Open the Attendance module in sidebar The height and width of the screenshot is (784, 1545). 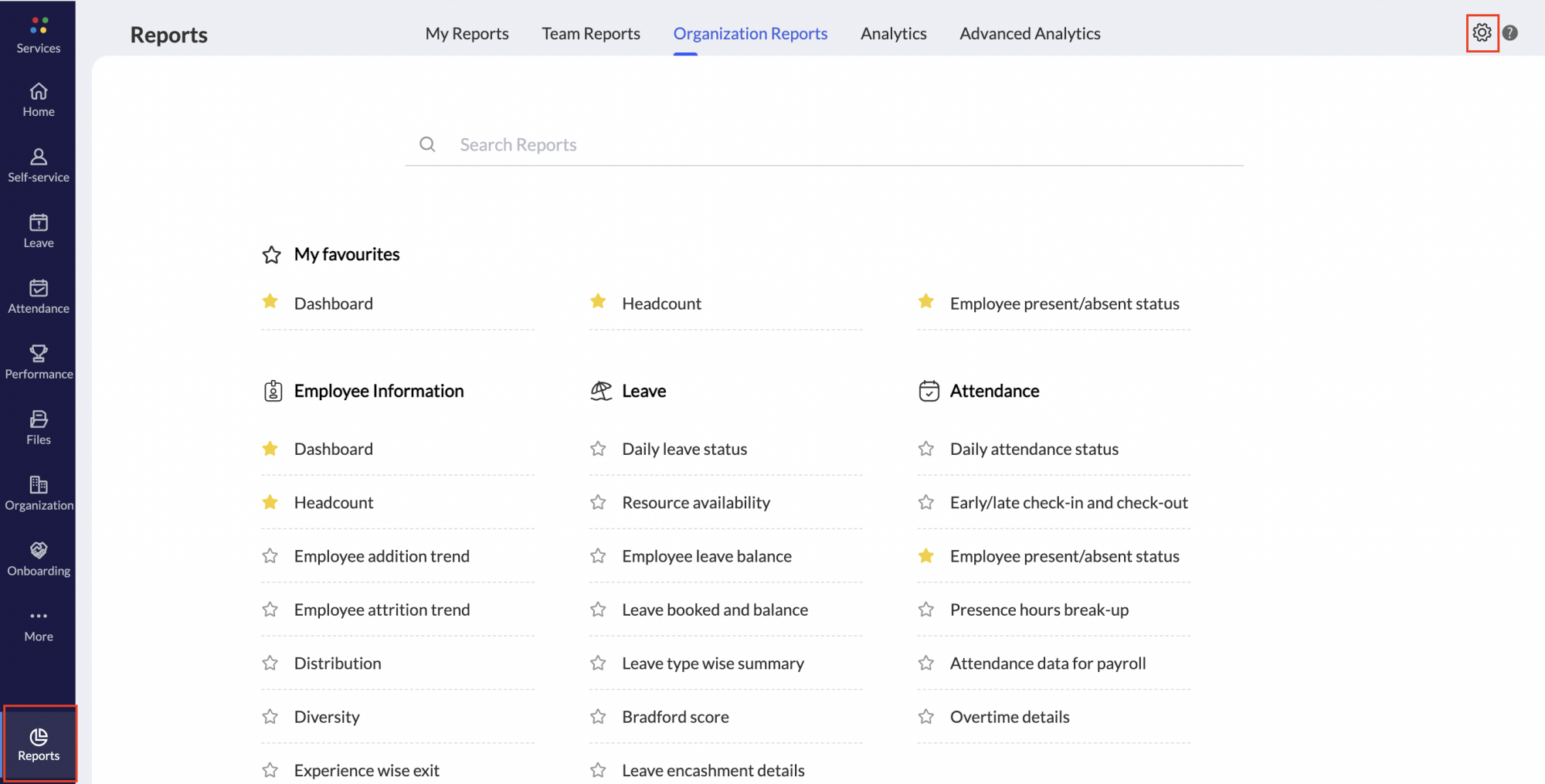pos(39,297)
